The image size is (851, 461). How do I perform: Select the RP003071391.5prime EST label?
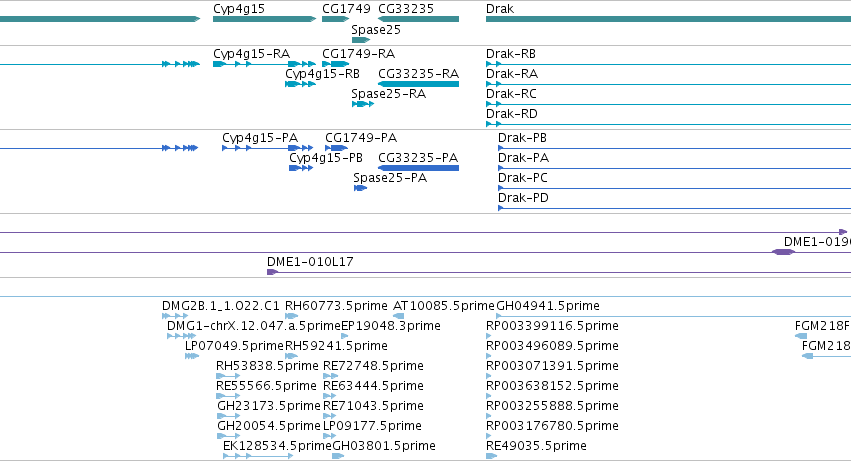click(x=552, y=367)
